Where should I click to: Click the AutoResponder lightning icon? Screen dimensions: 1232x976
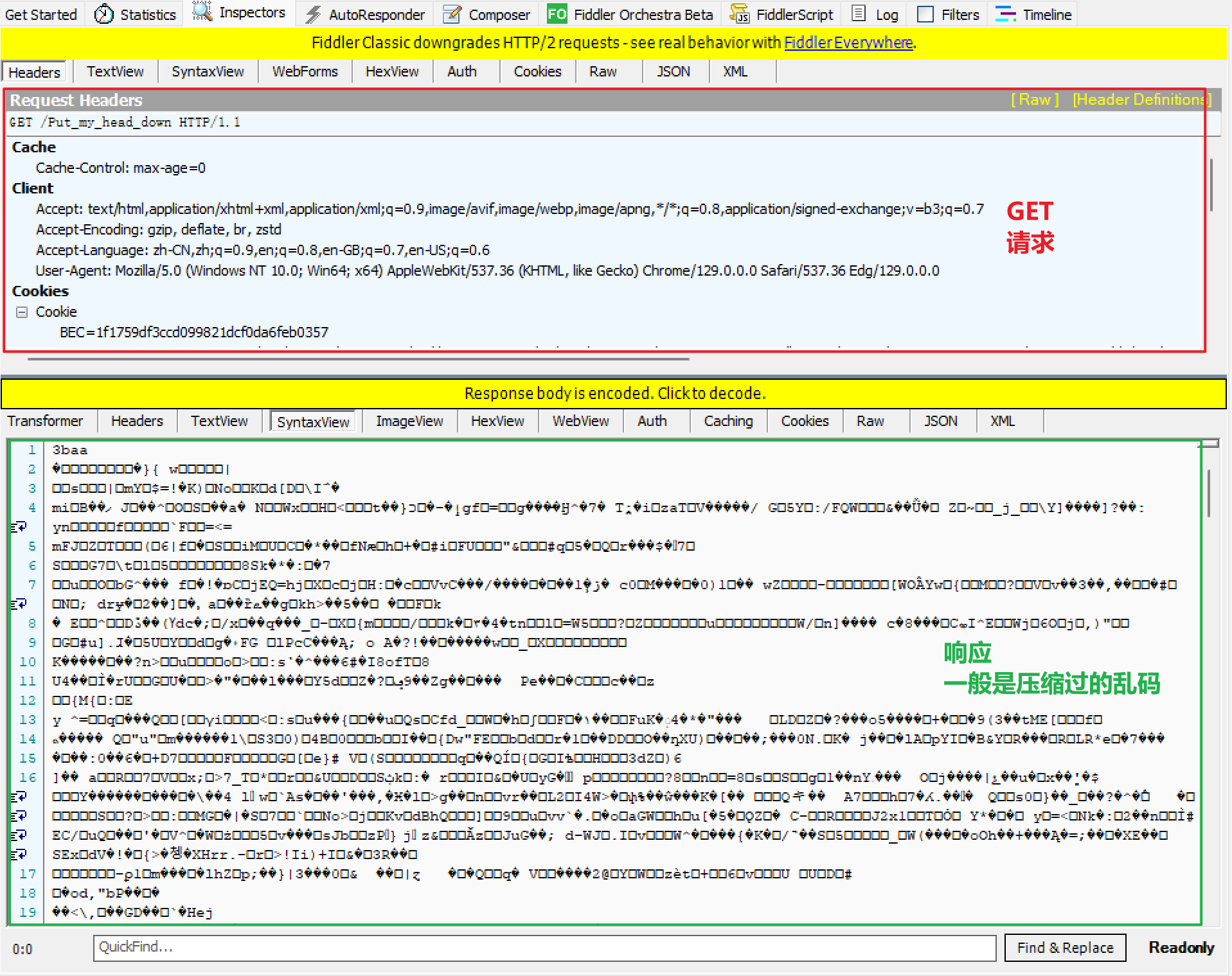[x=313, y=14]
